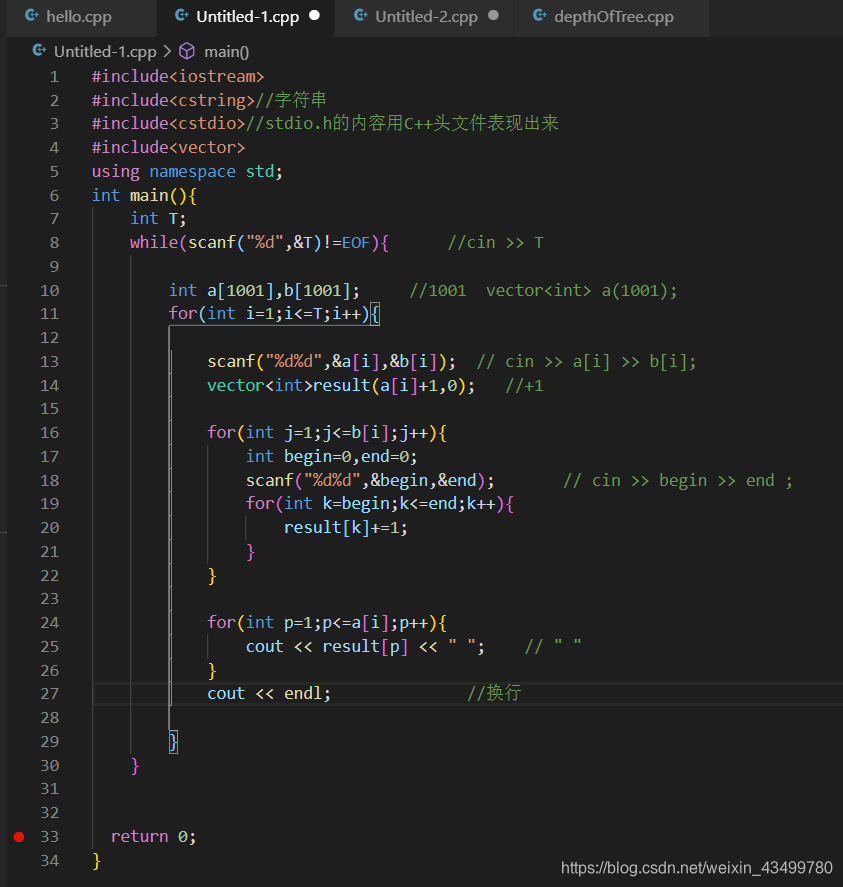Click 'vector<int>result(a[i]+1,0);' on line 14
This screenshot has height=887, width=843.
coord(341,386)
